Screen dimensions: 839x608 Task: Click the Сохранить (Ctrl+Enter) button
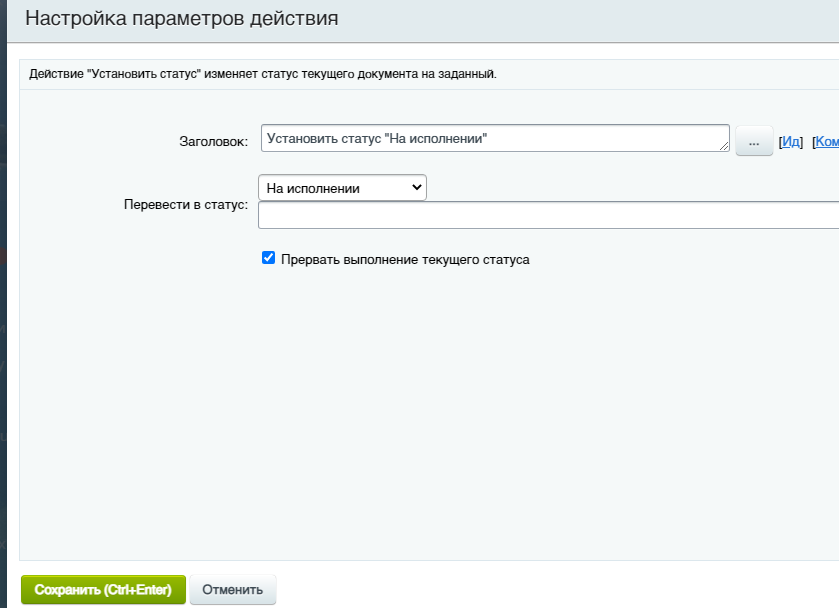[103, 590]
